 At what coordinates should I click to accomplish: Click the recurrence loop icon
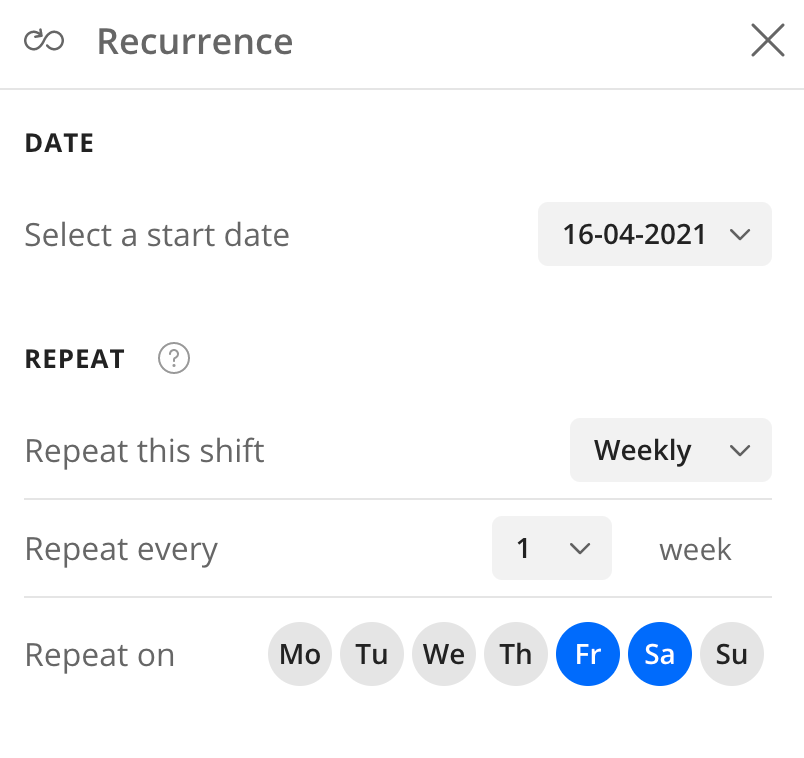point(44,41)
